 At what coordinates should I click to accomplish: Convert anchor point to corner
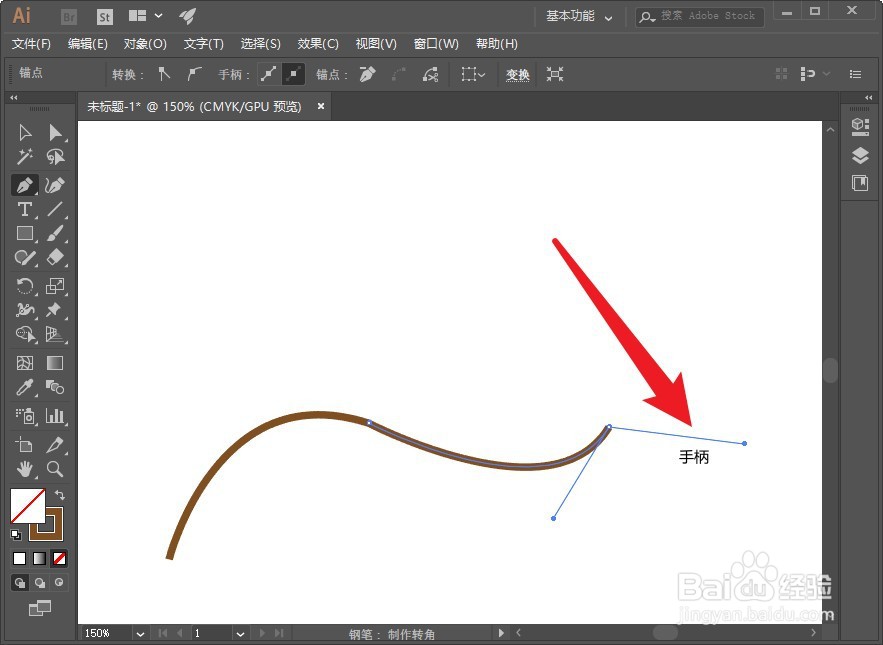[164, 74]
